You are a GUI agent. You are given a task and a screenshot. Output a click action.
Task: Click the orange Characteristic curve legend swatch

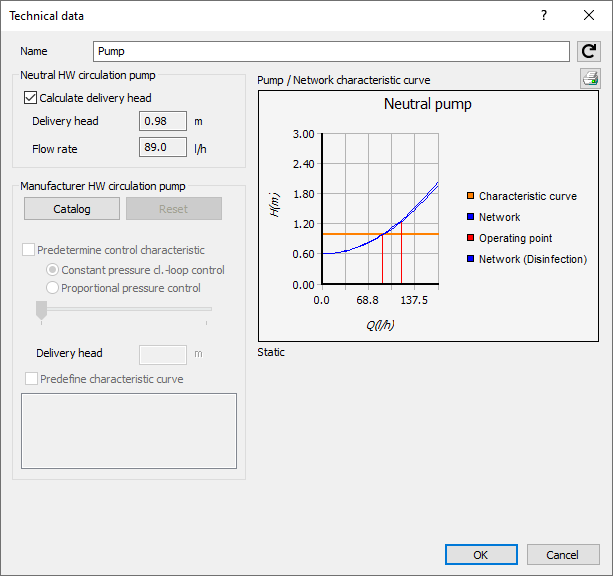click(x=471, y=196)
